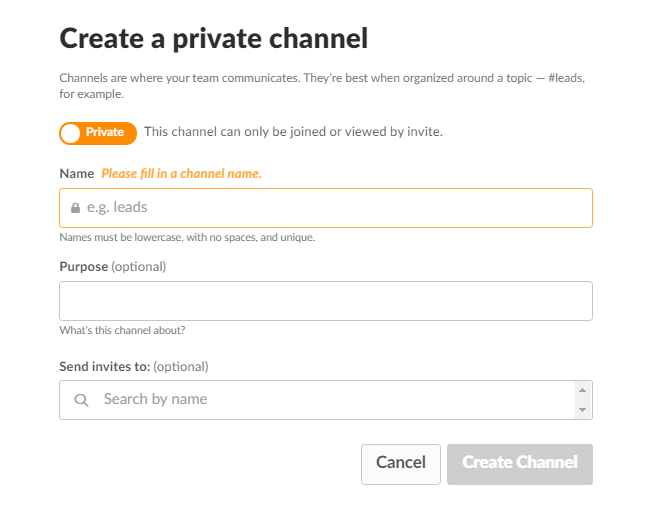Click the white knob on Private switch
This screenshot has width=658, height=520.
71,133
